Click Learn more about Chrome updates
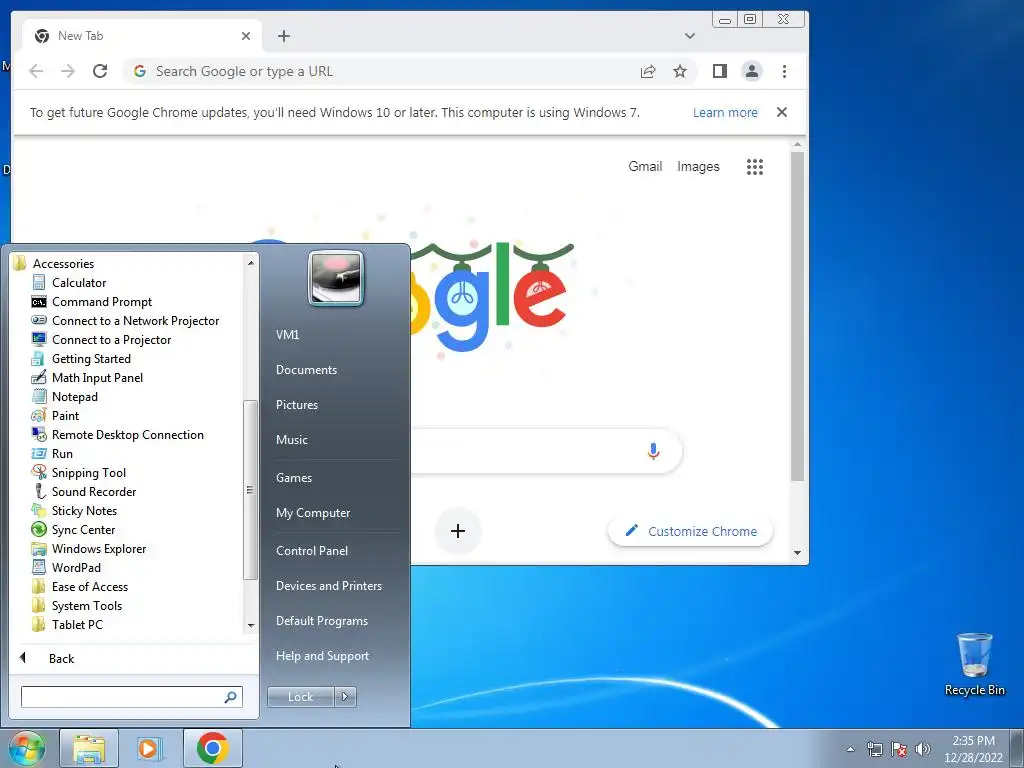Screen dimensions: 1024x768 click(725, 112)
